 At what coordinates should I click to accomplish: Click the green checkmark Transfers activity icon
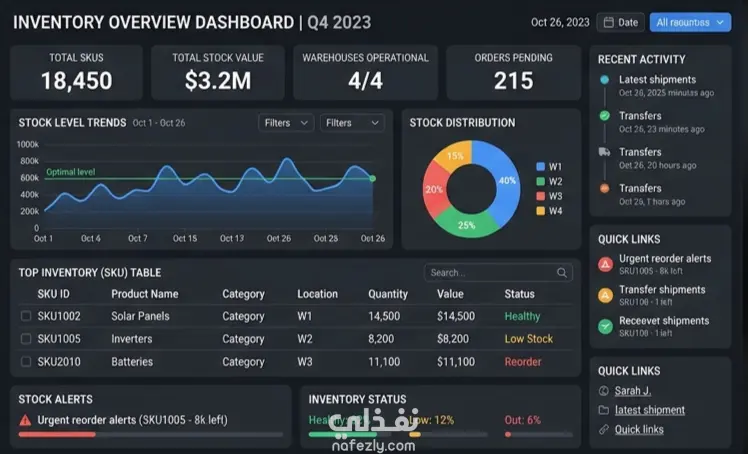[x=604, y=115]
